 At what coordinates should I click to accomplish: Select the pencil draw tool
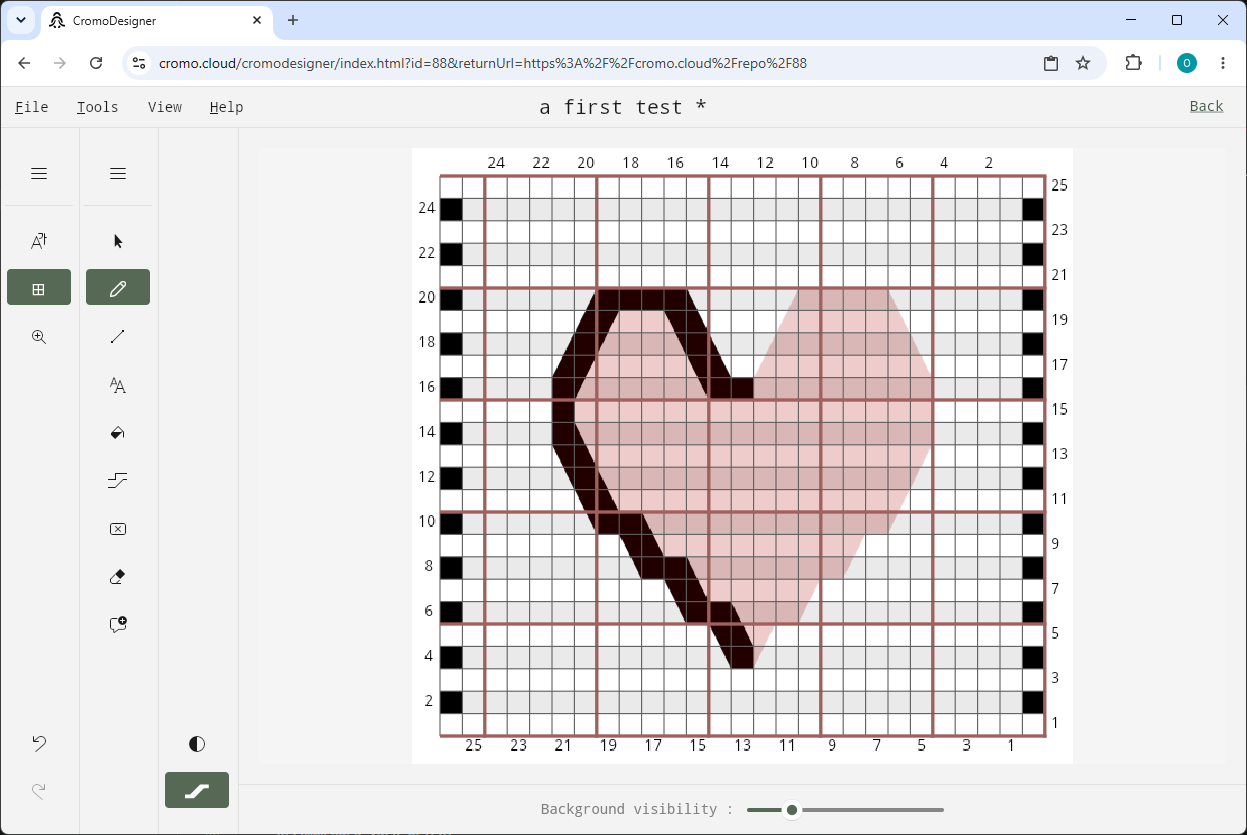118,288
